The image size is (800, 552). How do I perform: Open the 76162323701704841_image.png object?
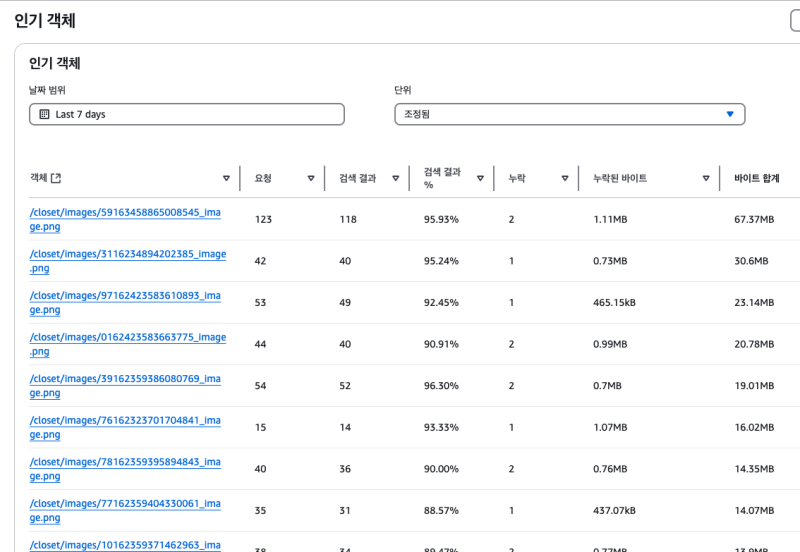(x=125, y=421)
